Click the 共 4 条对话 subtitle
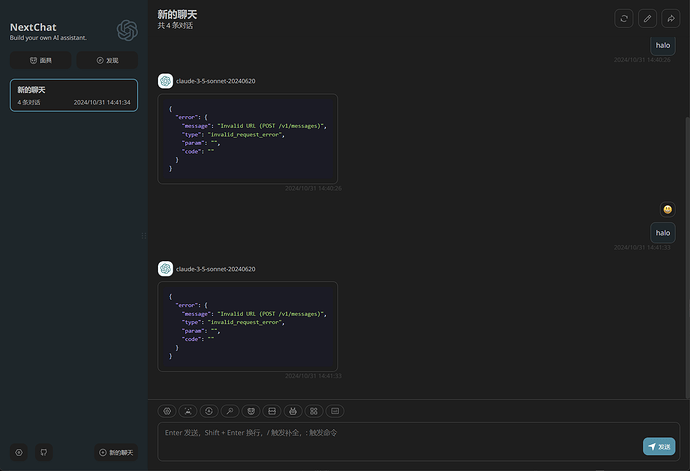 pos(175,26)
